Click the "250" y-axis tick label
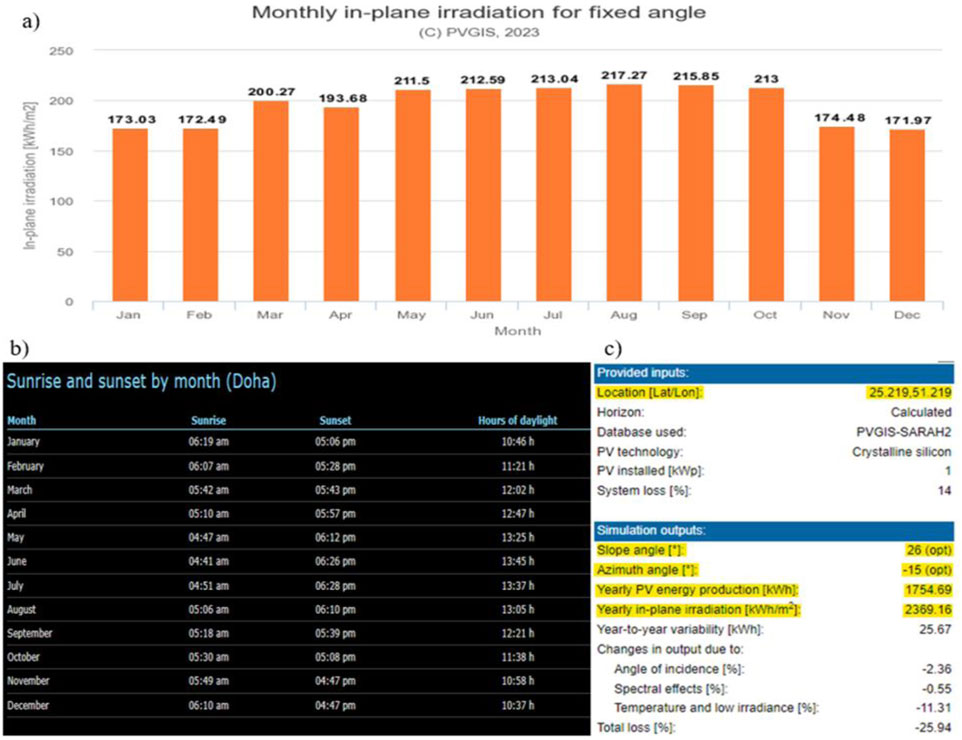 61,51
